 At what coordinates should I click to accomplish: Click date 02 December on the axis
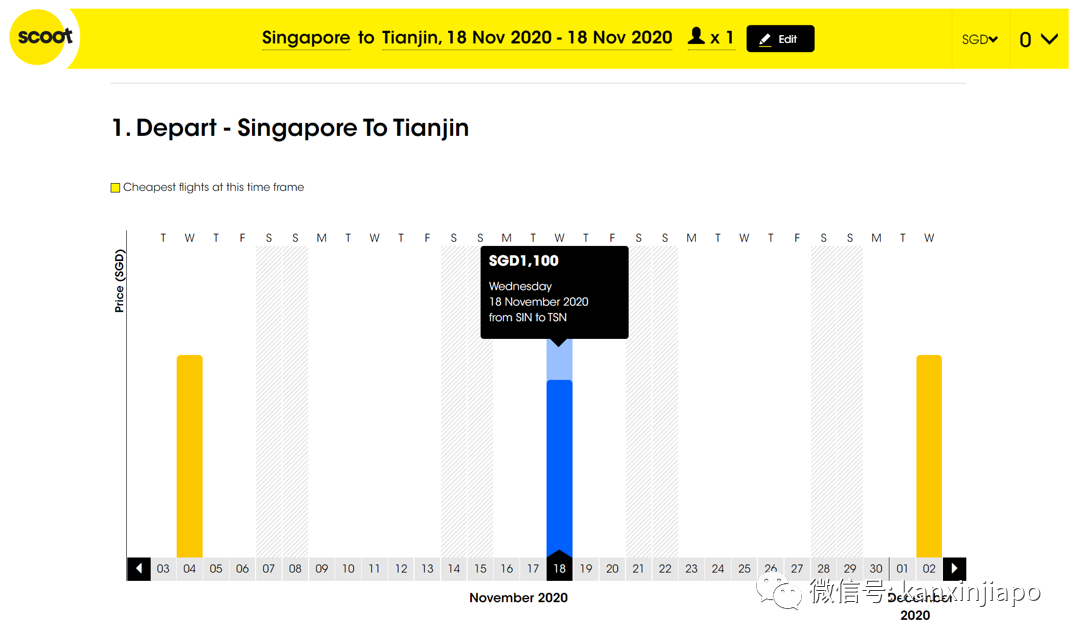tap(928, 568)
